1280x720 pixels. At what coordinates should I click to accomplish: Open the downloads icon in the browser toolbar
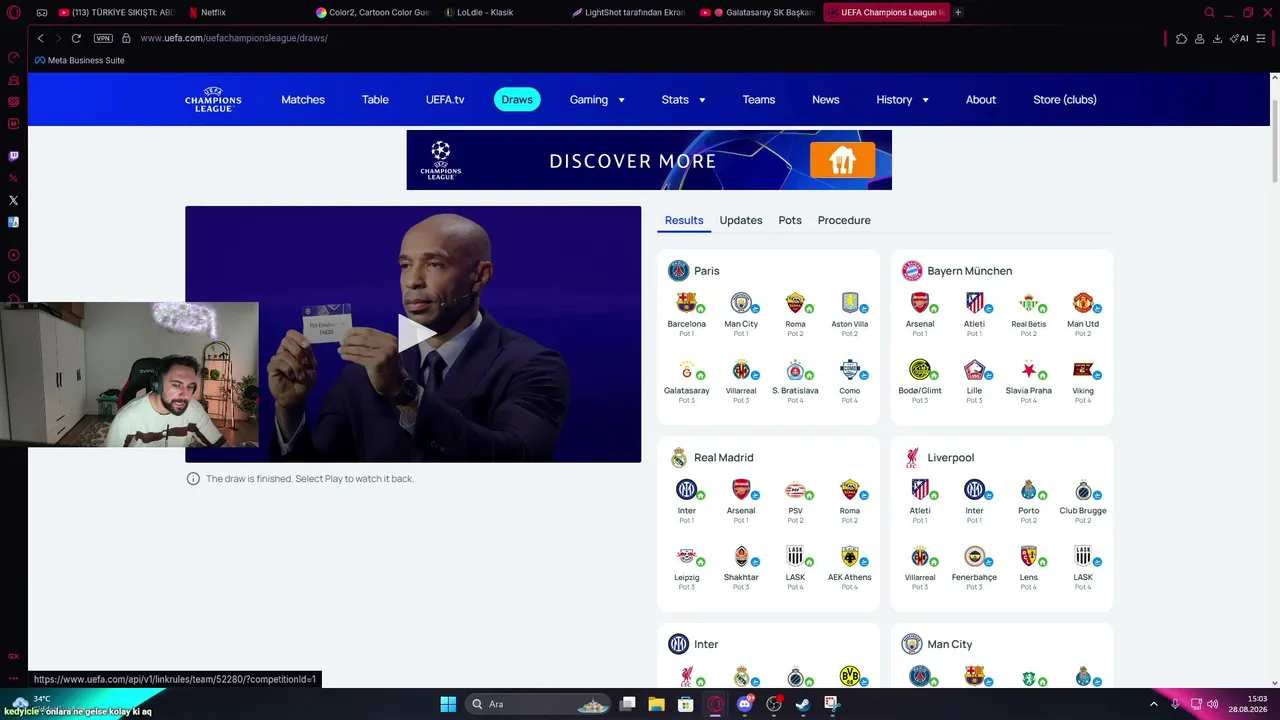(1217, 38)
